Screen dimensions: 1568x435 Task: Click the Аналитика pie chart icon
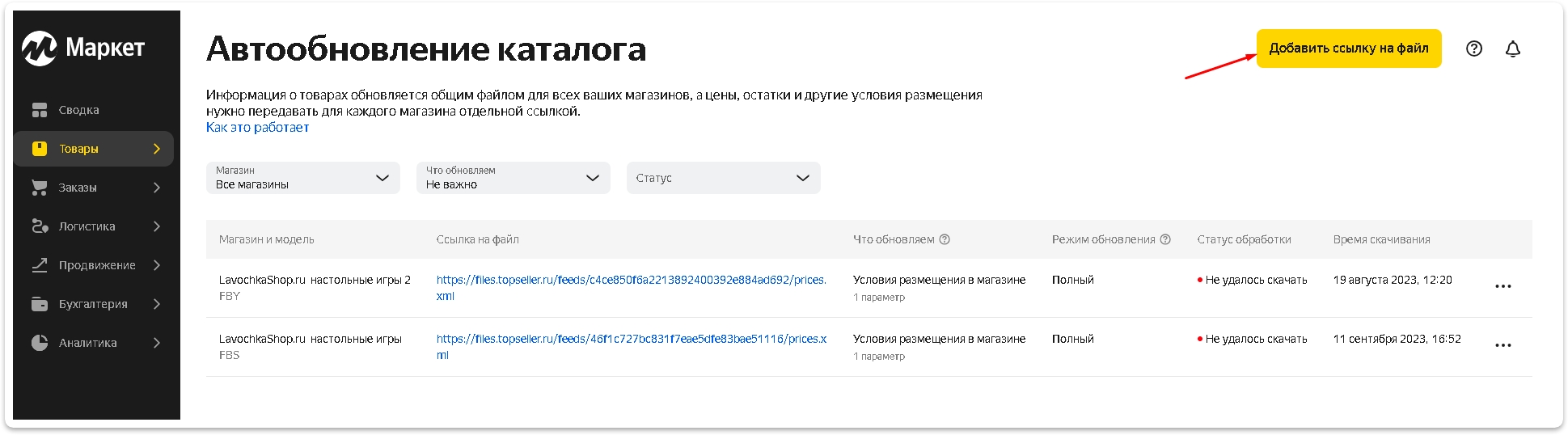40,343
